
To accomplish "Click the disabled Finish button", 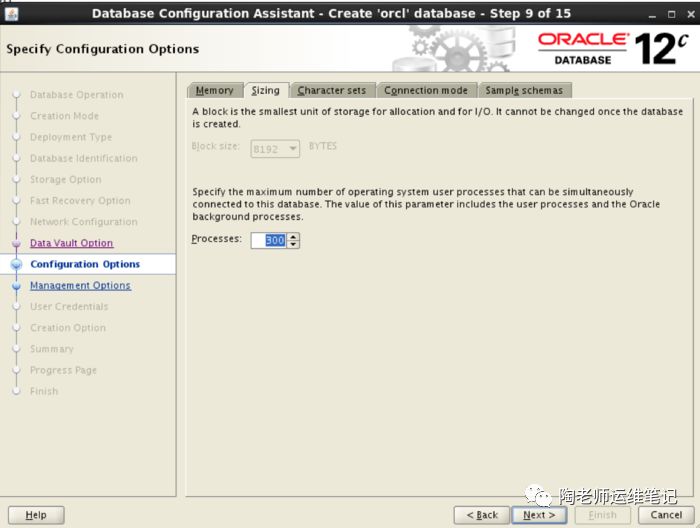I will (603, 515).
